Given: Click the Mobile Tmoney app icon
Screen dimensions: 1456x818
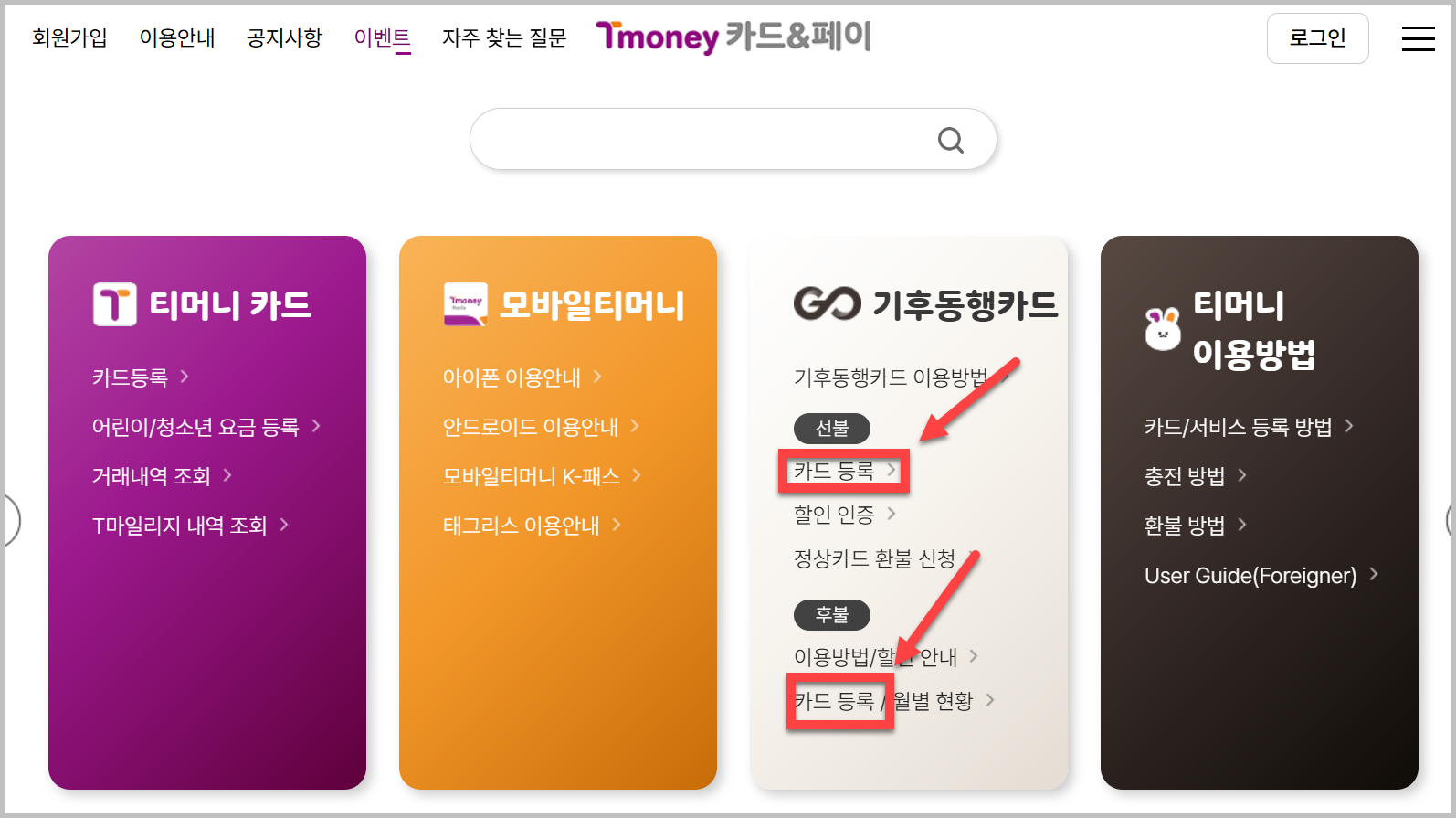Looking at the screenshot, I should point(466,304).
